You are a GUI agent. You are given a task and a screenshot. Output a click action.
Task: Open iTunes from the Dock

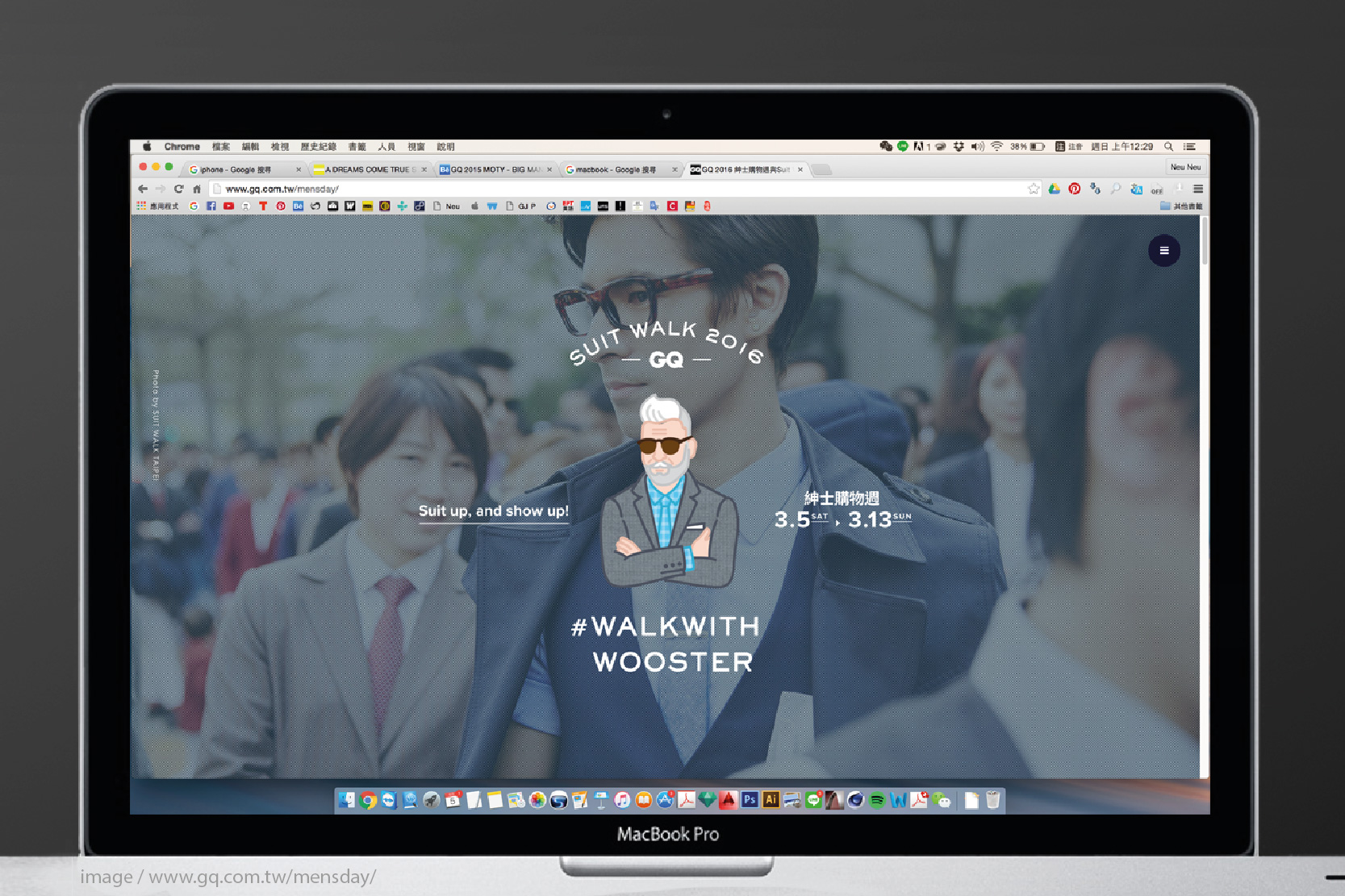[622, 800]
